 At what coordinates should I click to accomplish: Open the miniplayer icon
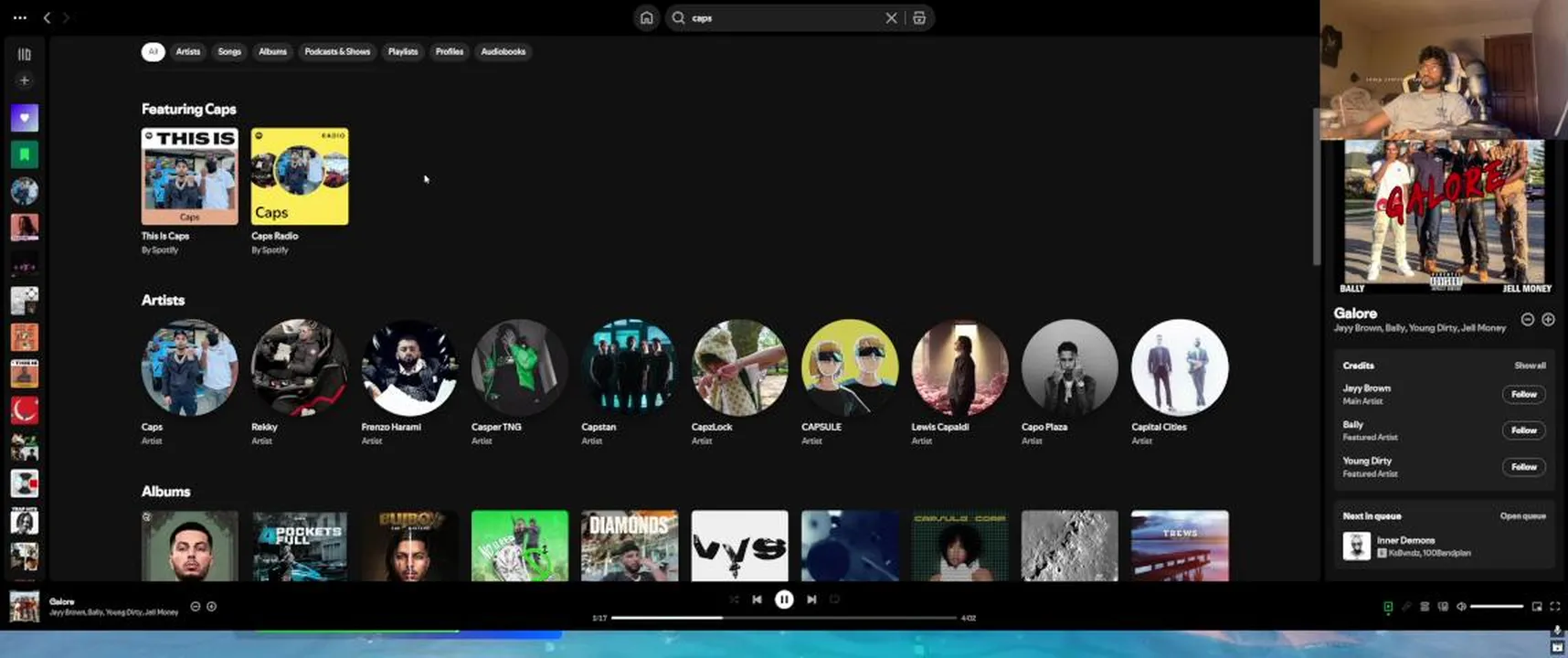(1537, 607)
